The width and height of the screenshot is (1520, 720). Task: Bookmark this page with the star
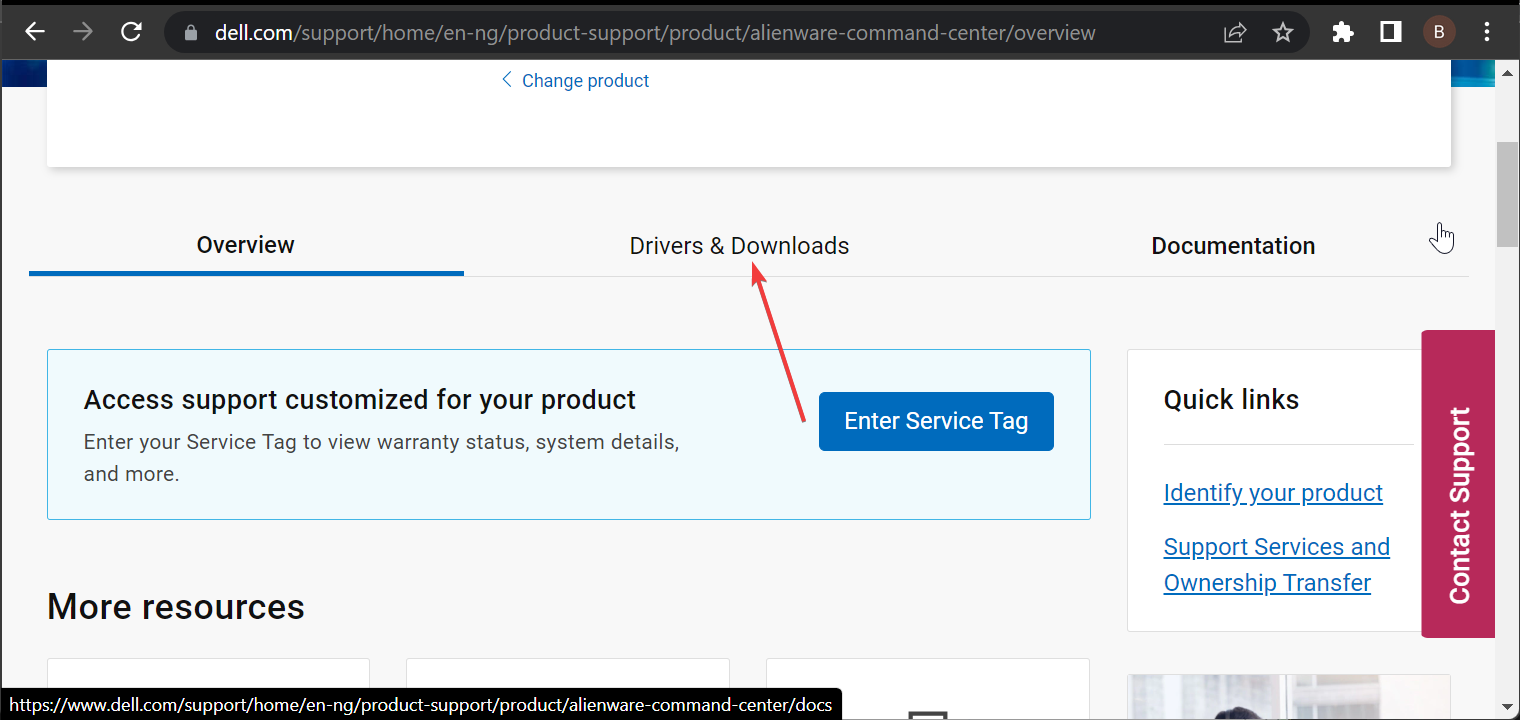[x=1283, y=33]
